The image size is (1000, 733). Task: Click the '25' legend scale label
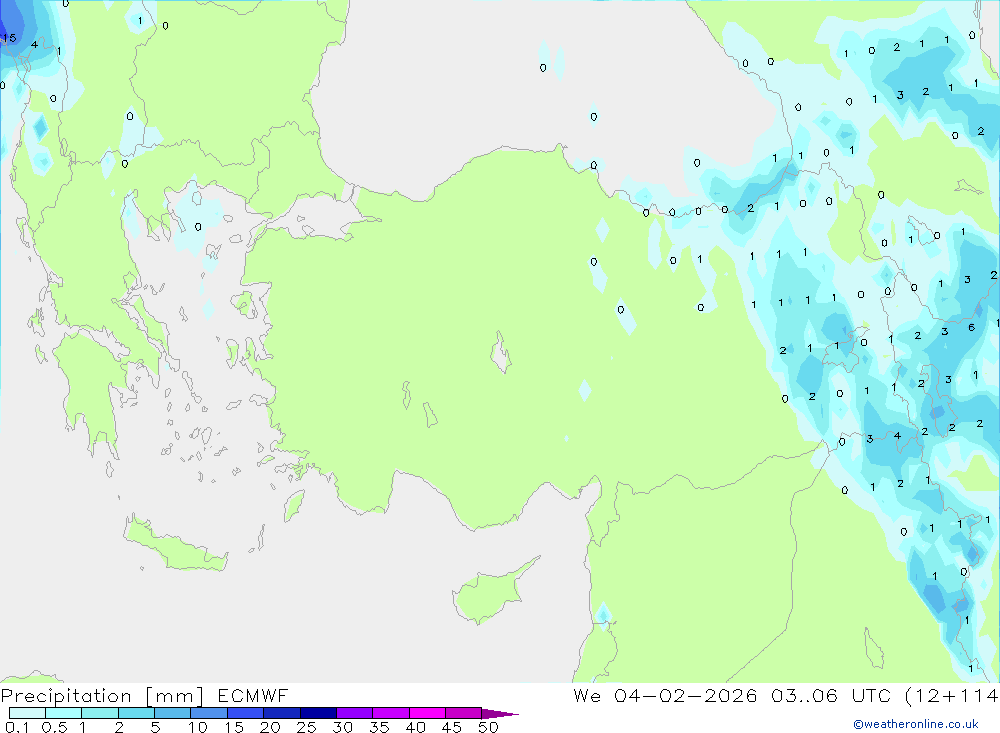(306, 727)
